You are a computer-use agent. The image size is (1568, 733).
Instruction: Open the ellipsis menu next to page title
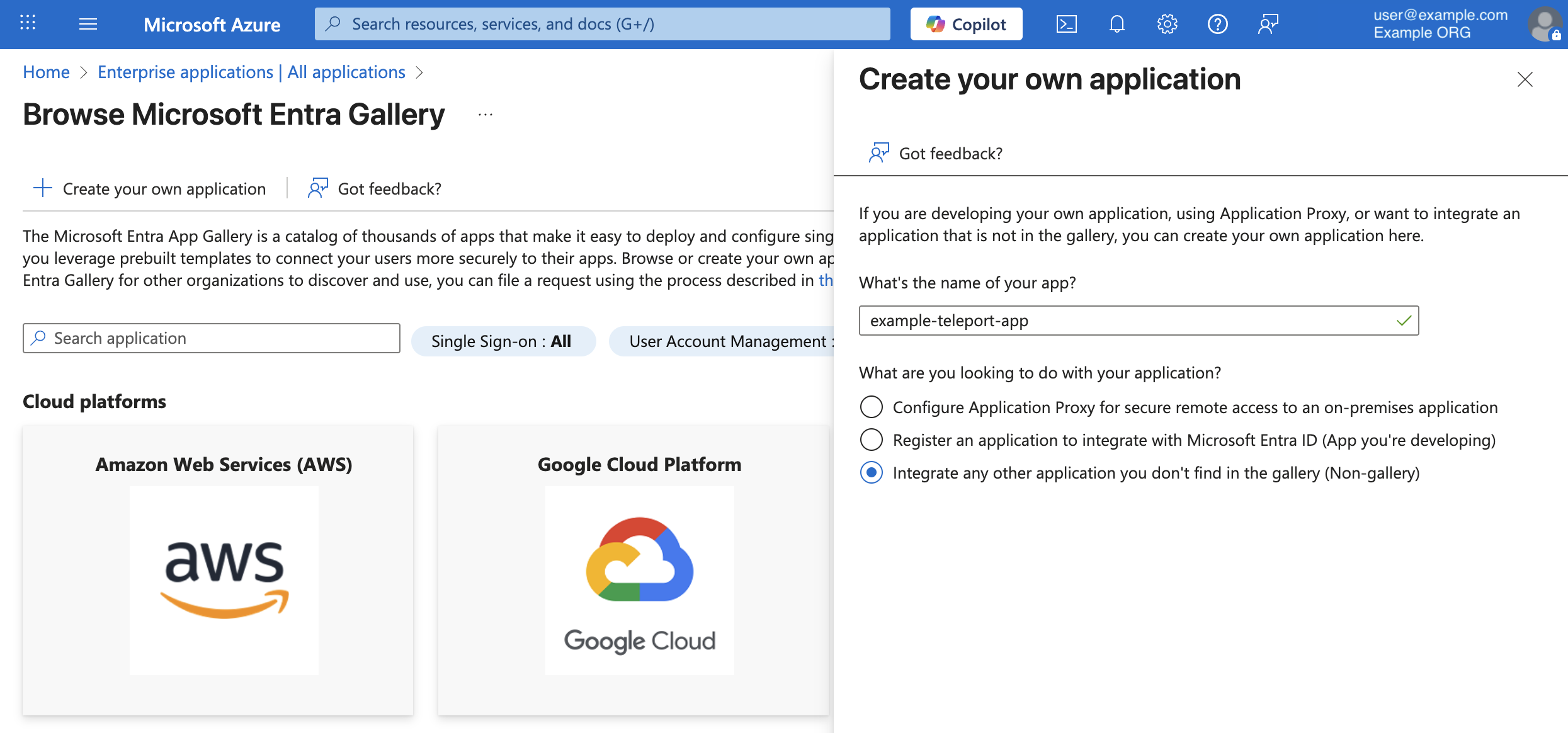point(484,114)
